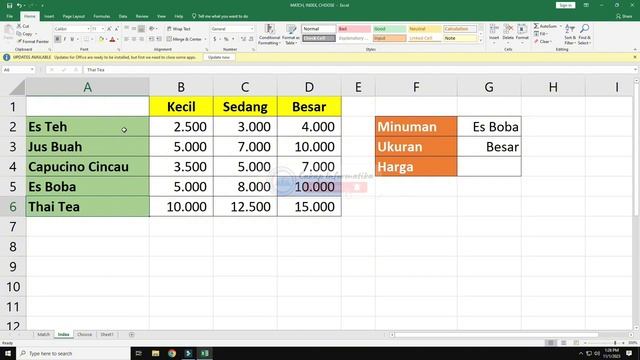Viewport: 640px width, 360px height.
Task: Align text to the right
Action: [x=141, y=39]
